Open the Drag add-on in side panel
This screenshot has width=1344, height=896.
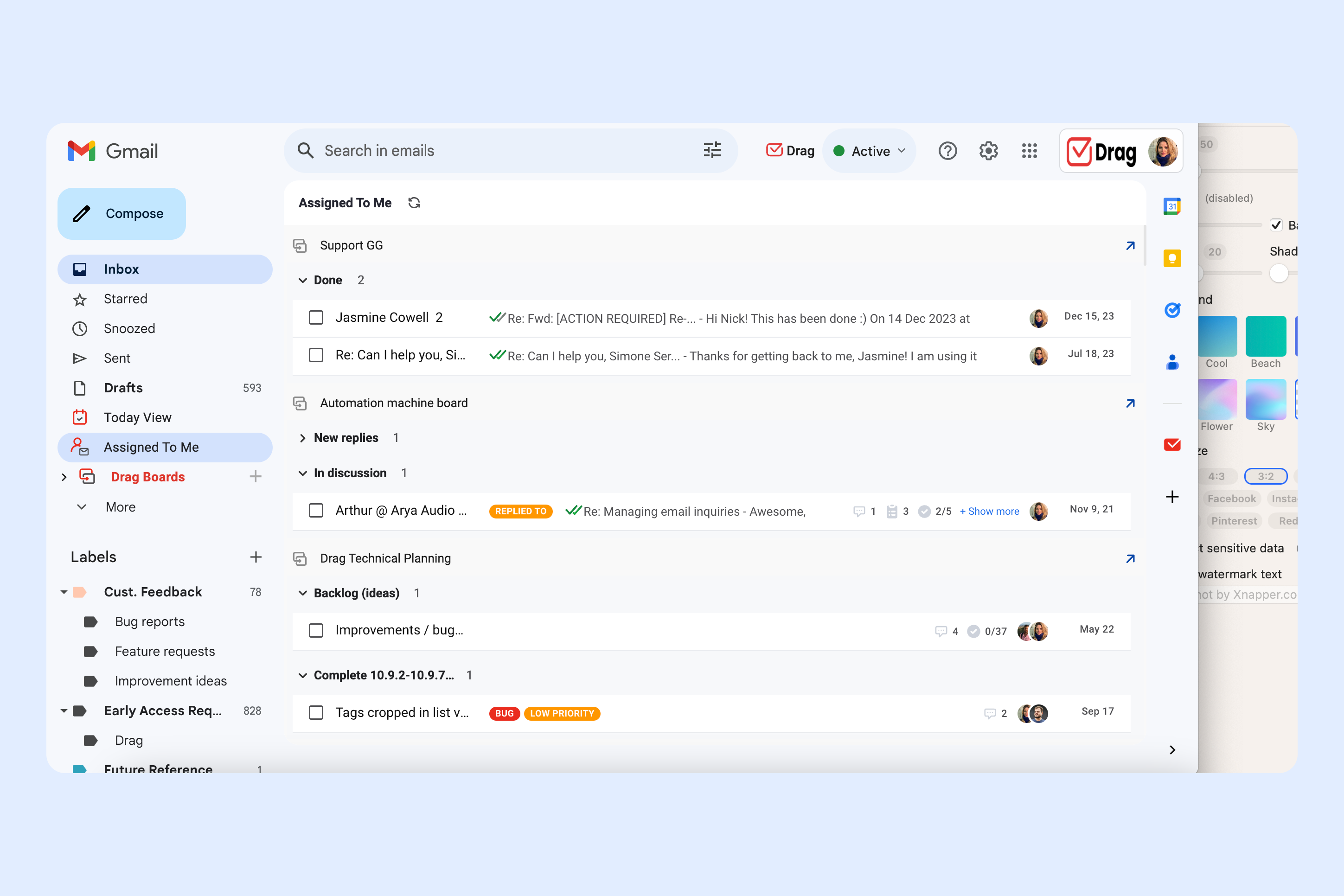(x=1172, y=445)
